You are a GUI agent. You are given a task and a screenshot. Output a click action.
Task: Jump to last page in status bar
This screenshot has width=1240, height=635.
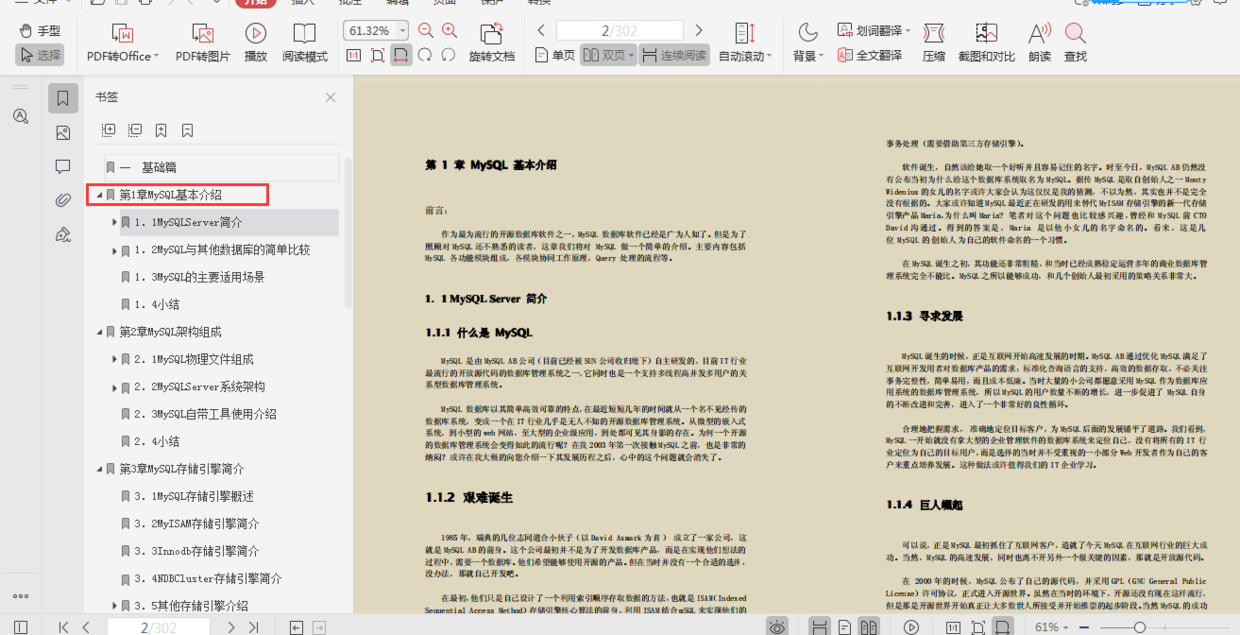click(254, 627)
